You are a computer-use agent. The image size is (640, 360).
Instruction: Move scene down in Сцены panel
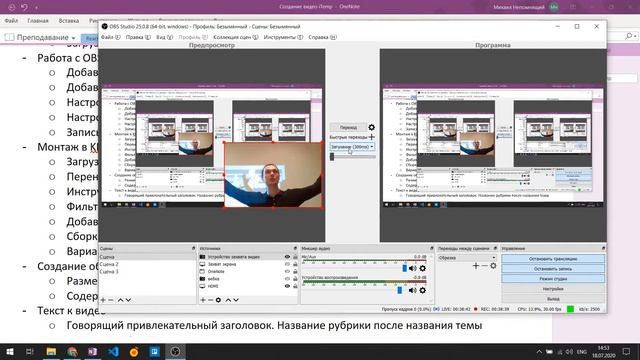(x=128, y=300)
